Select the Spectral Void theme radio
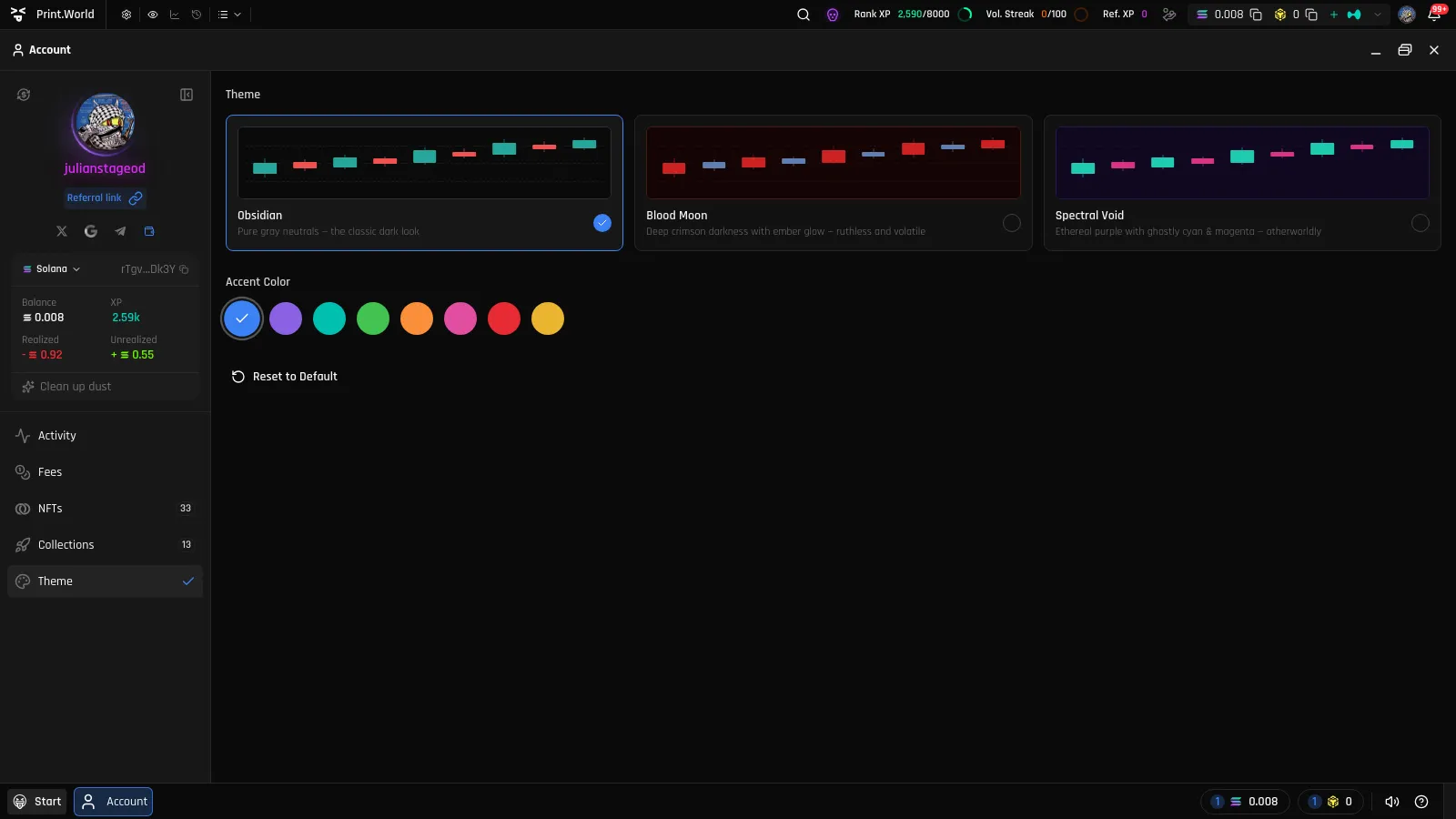1456x819 pixels. click(1420, 223)
